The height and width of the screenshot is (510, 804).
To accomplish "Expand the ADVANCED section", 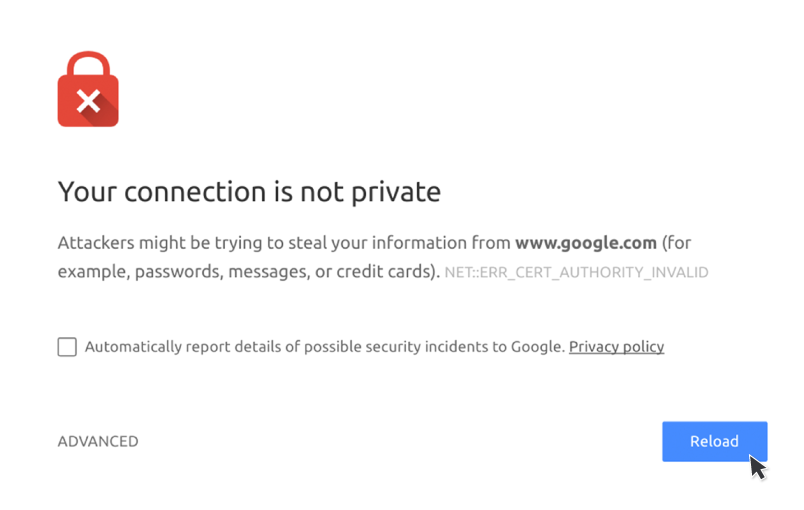I will tap(98, 441).
